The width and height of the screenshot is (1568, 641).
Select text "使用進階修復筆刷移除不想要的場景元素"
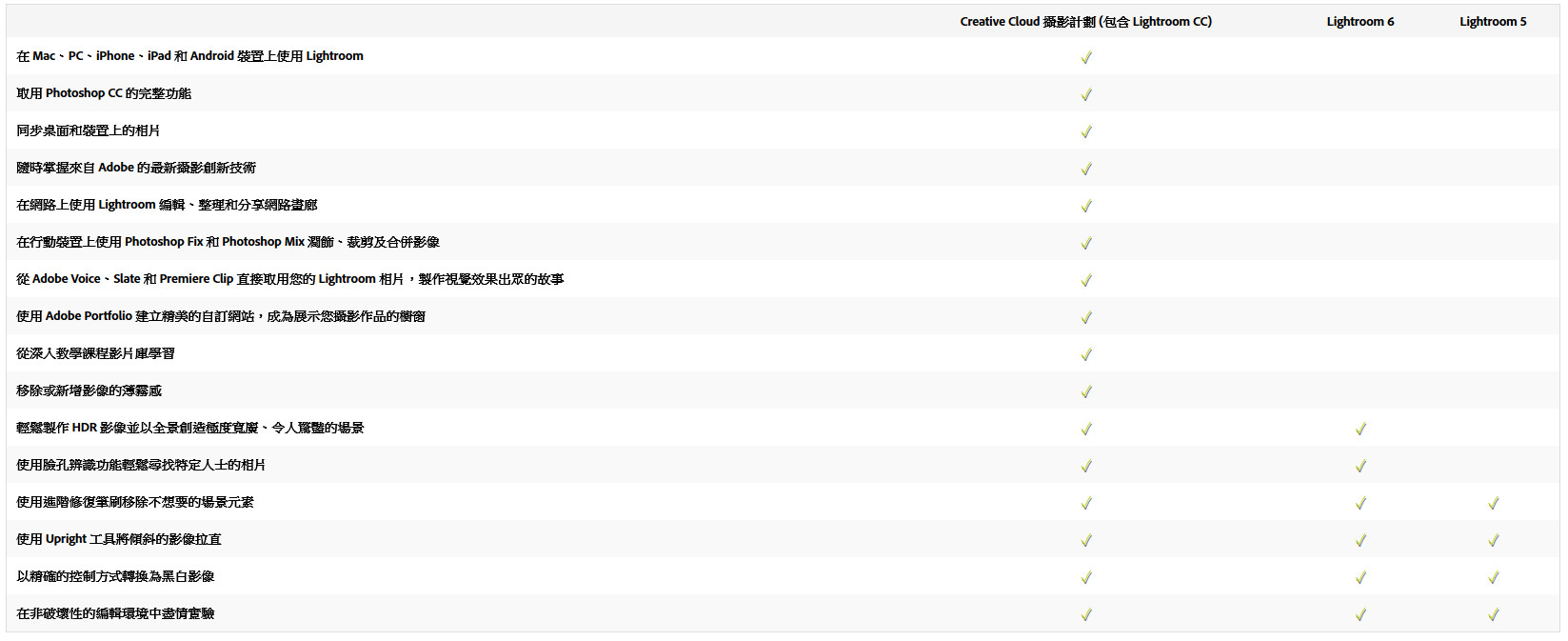coord(135,502)
